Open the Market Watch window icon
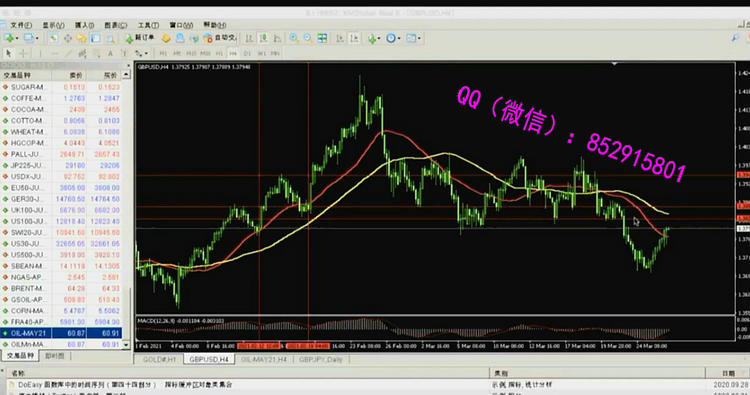Image resolution: width=750 pixels, height=395 pixels. click(53, 38)
